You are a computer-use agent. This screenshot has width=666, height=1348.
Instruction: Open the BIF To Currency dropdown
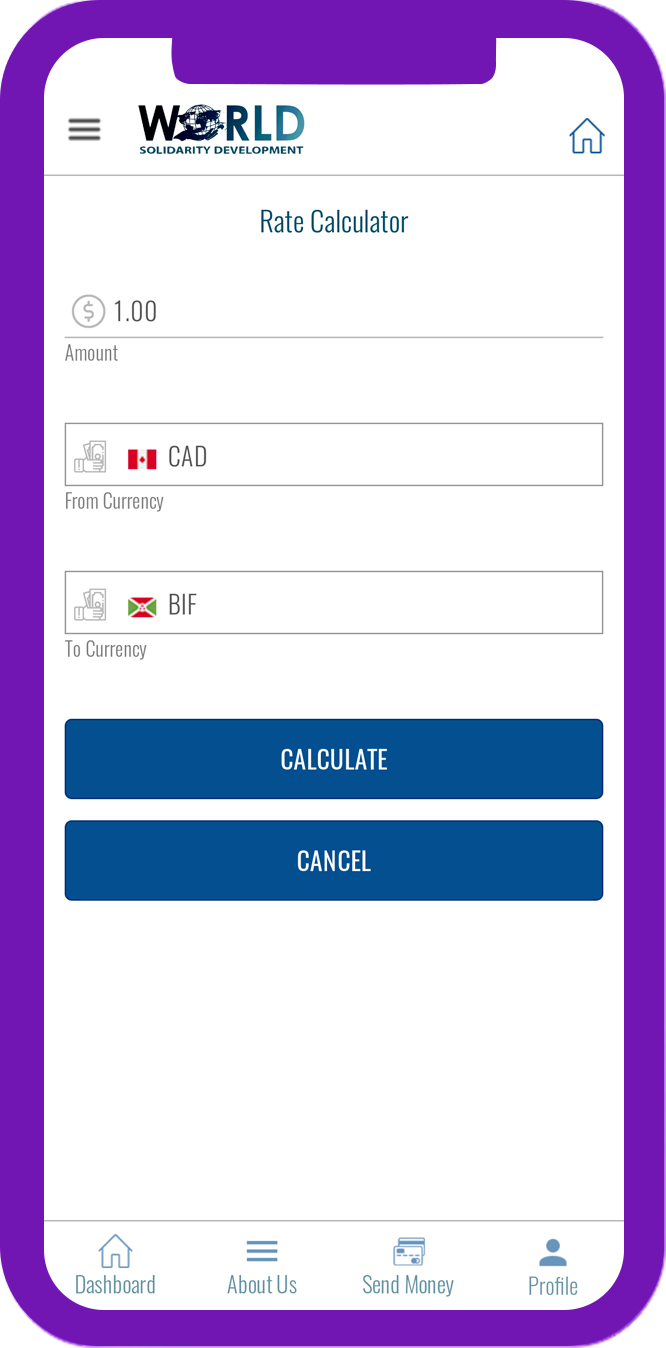[x=334, y=603]
